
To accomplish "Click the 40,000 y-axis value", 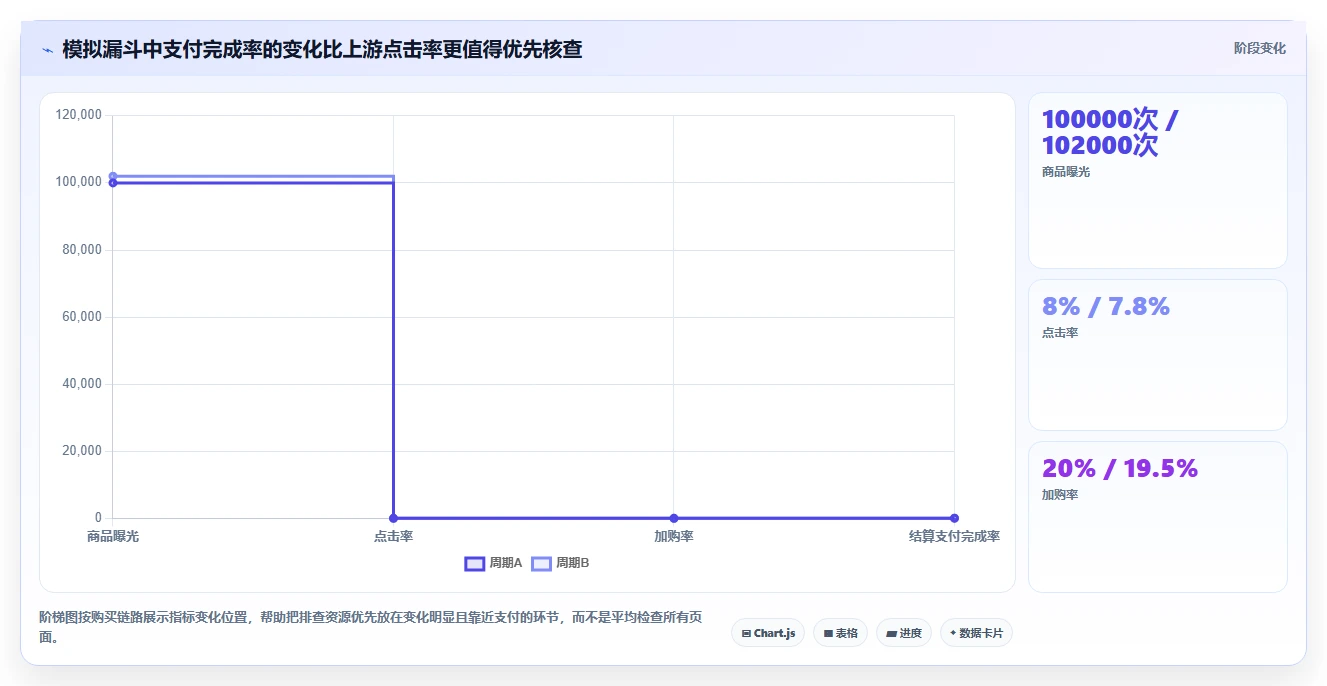I will click(82, 384).
